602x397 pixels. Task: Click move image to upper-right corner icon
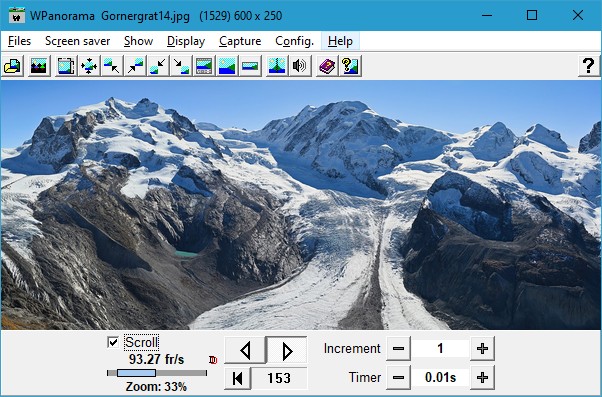tap(135, 66)
